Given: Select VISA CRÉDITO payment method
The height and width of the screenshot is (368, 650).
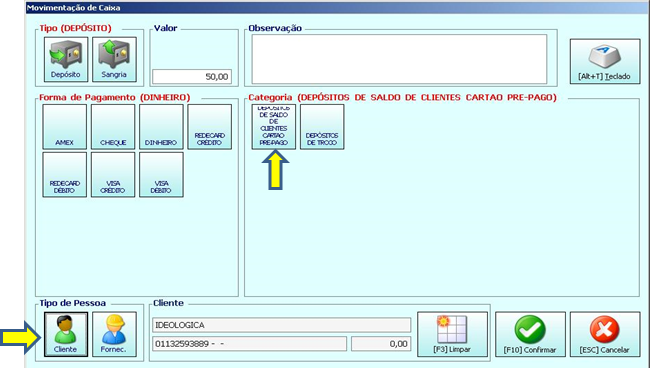Looking at the screenshot, I should (113, 174).
